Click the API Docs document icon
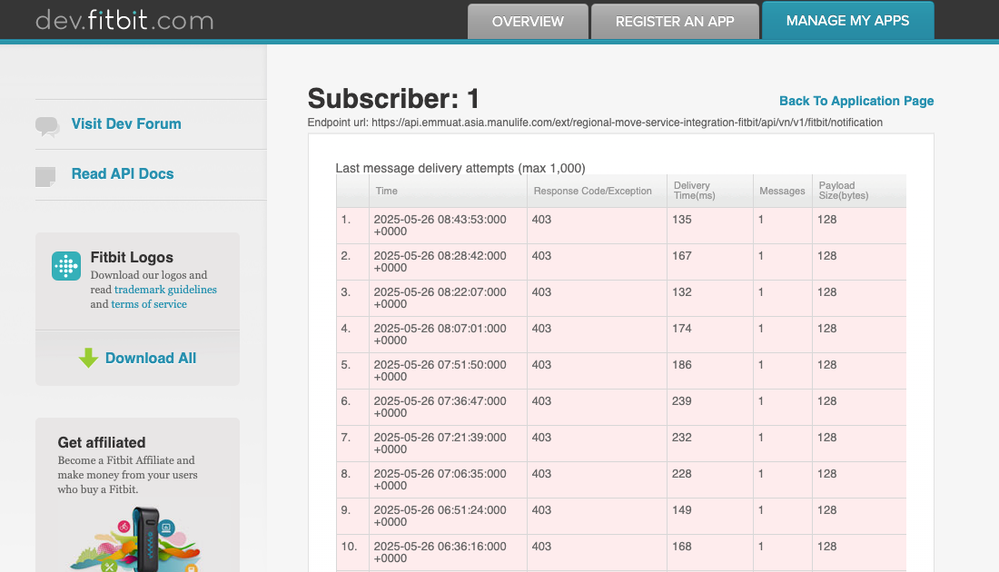999x572 pixels. [x=46, y=176]
